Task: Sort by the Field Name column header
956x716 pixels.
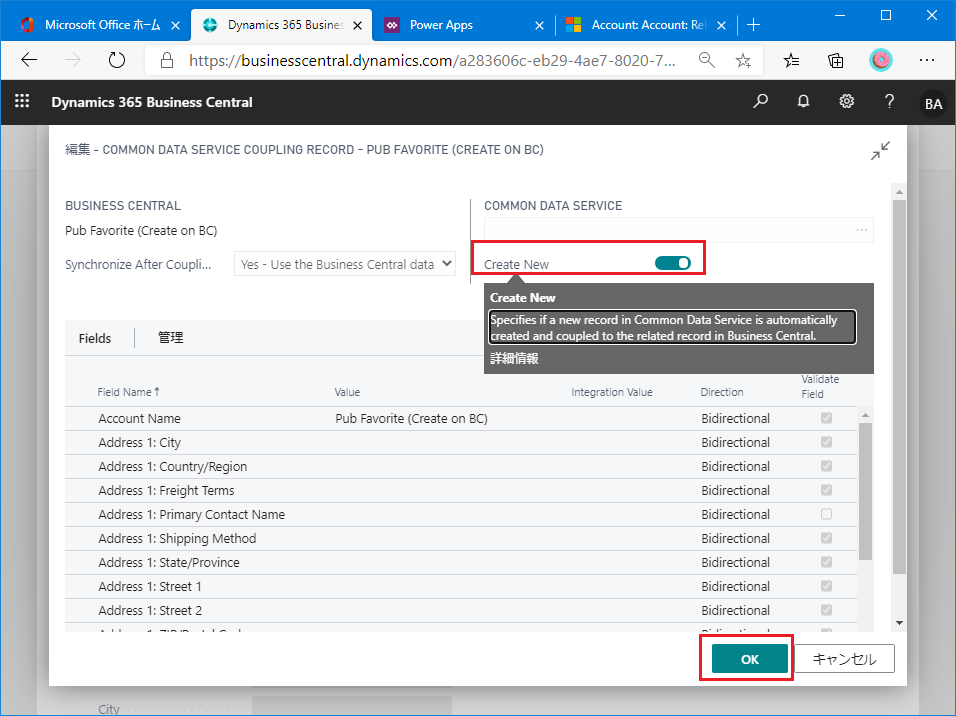Action: click(x=128, y=392)
